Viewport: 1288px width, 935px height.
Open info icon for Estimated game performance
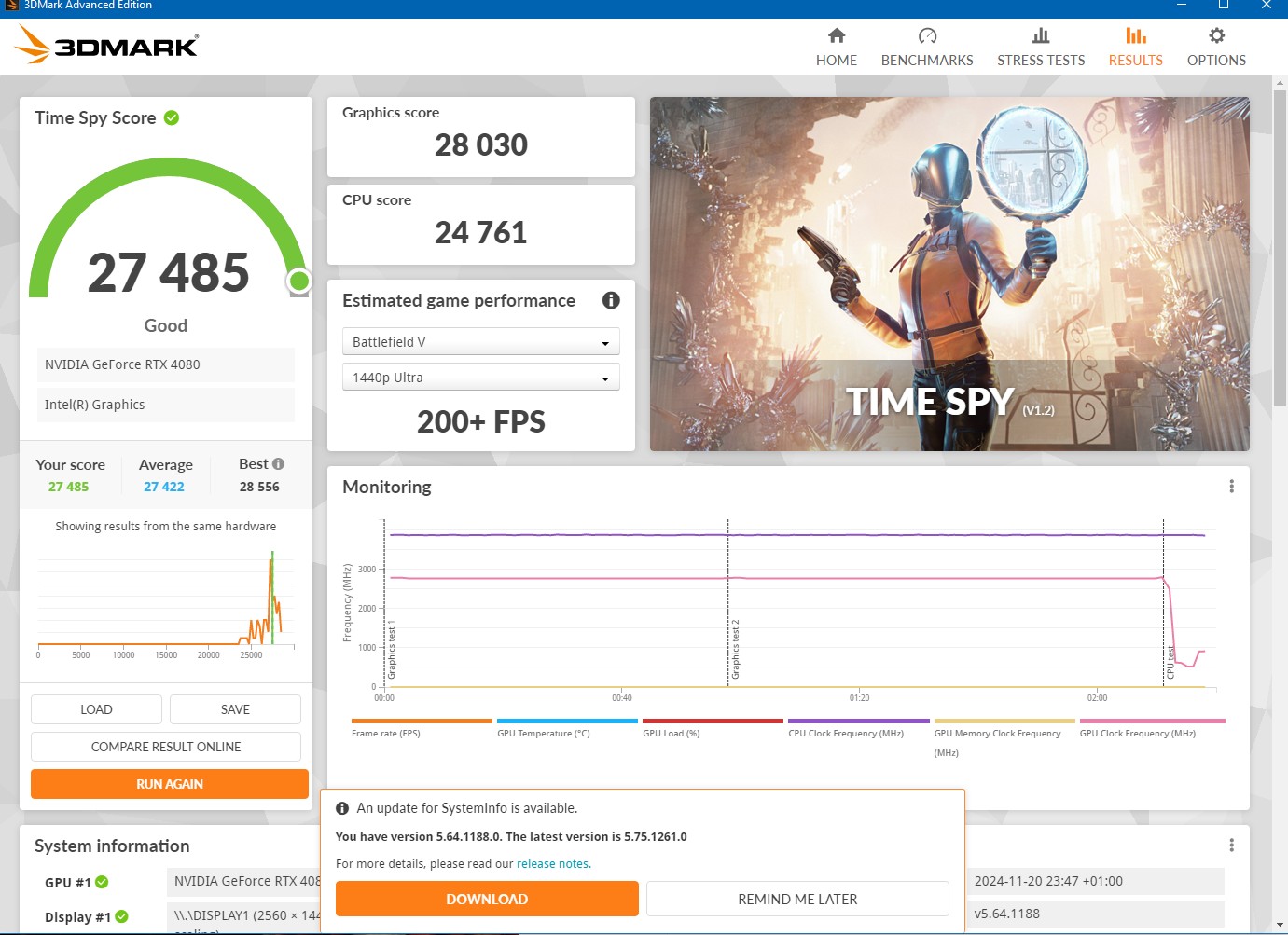point(611,300)
